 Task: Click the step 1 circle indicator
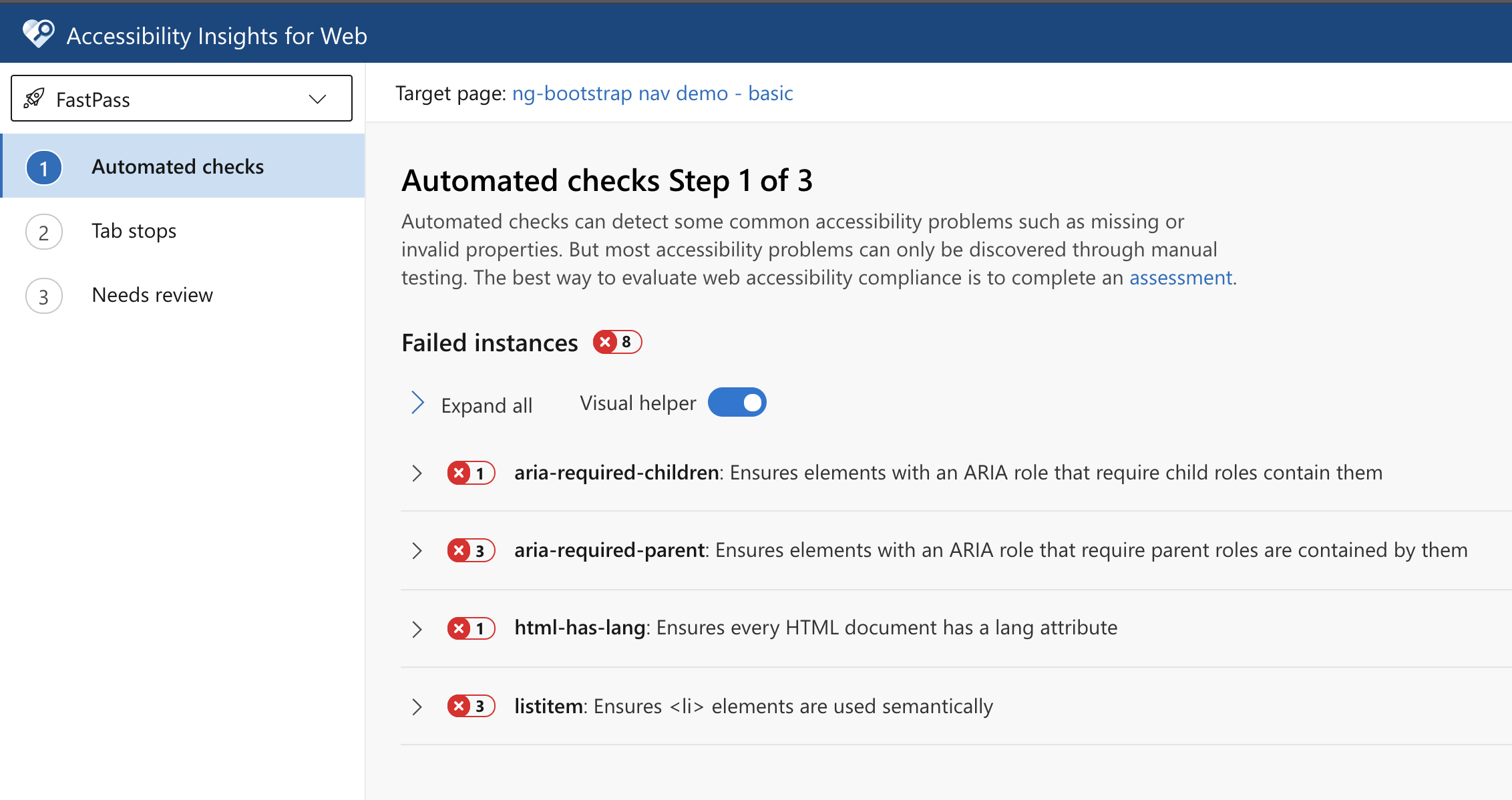[43, 167]
